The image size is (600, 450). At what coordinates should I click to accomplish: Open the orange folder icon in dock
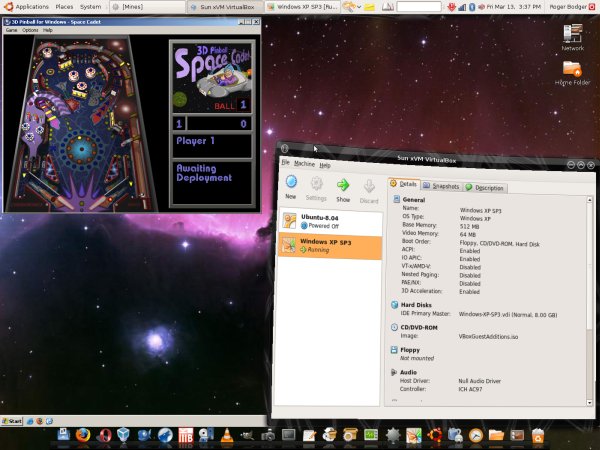(496, 435)
